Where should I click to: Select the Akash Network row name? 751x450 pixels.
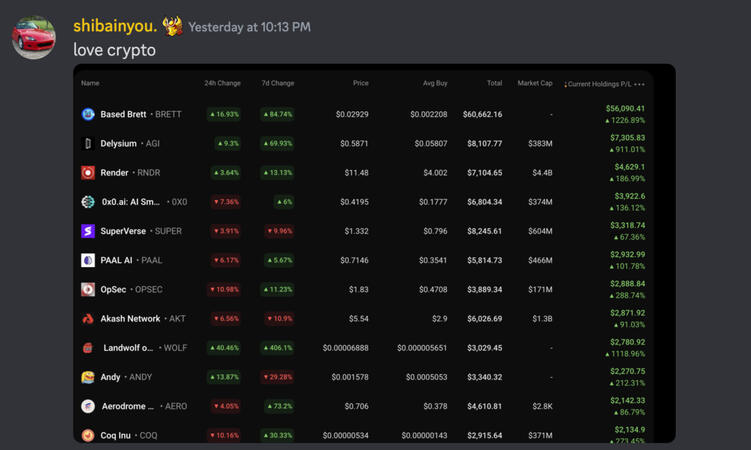click(130, 318)
